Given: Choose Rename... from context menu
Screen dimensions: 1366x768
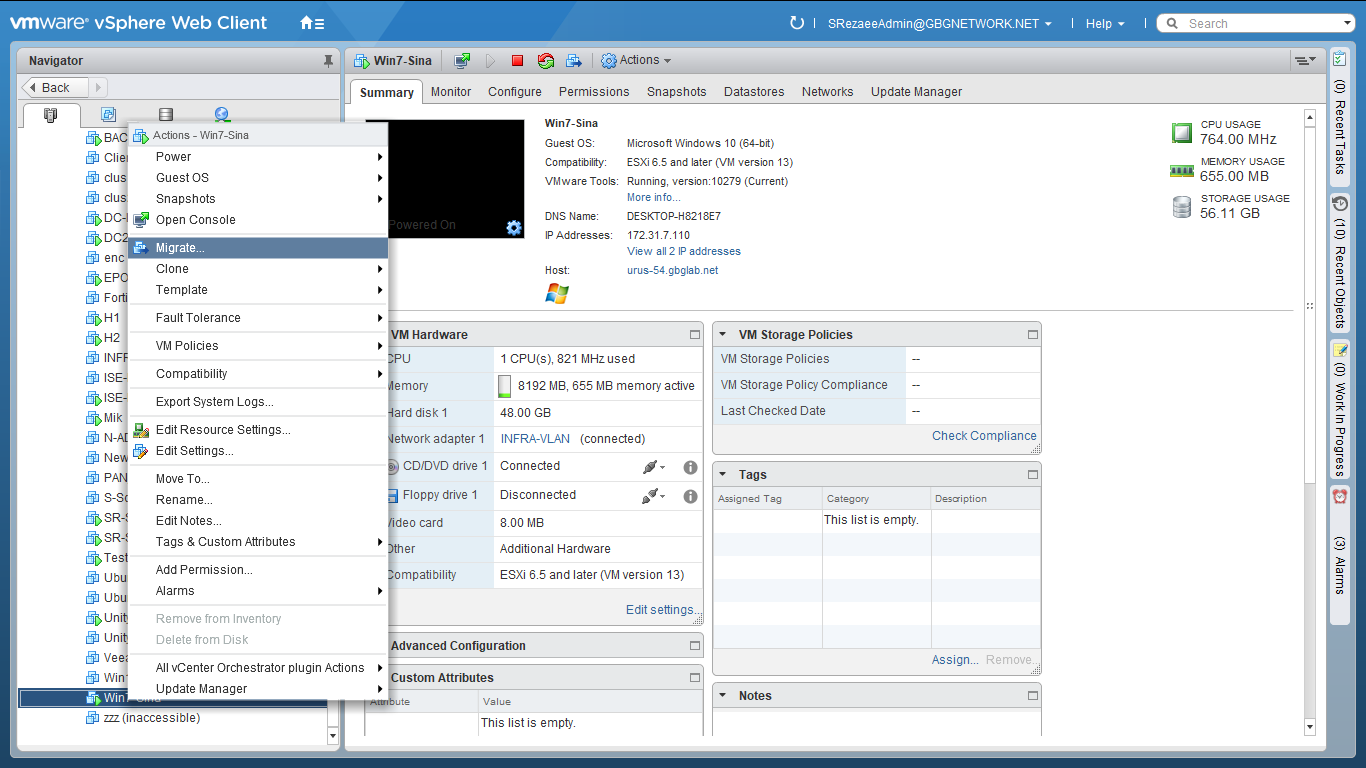Looking at the screenshot, I should coord(258,500).
